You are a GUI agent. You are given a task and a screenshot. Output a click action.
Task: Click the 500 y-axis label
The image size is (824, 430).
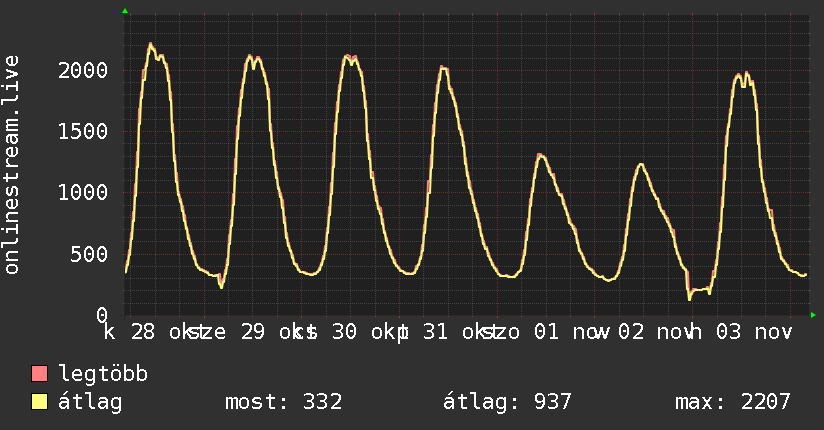click(92, 253)
